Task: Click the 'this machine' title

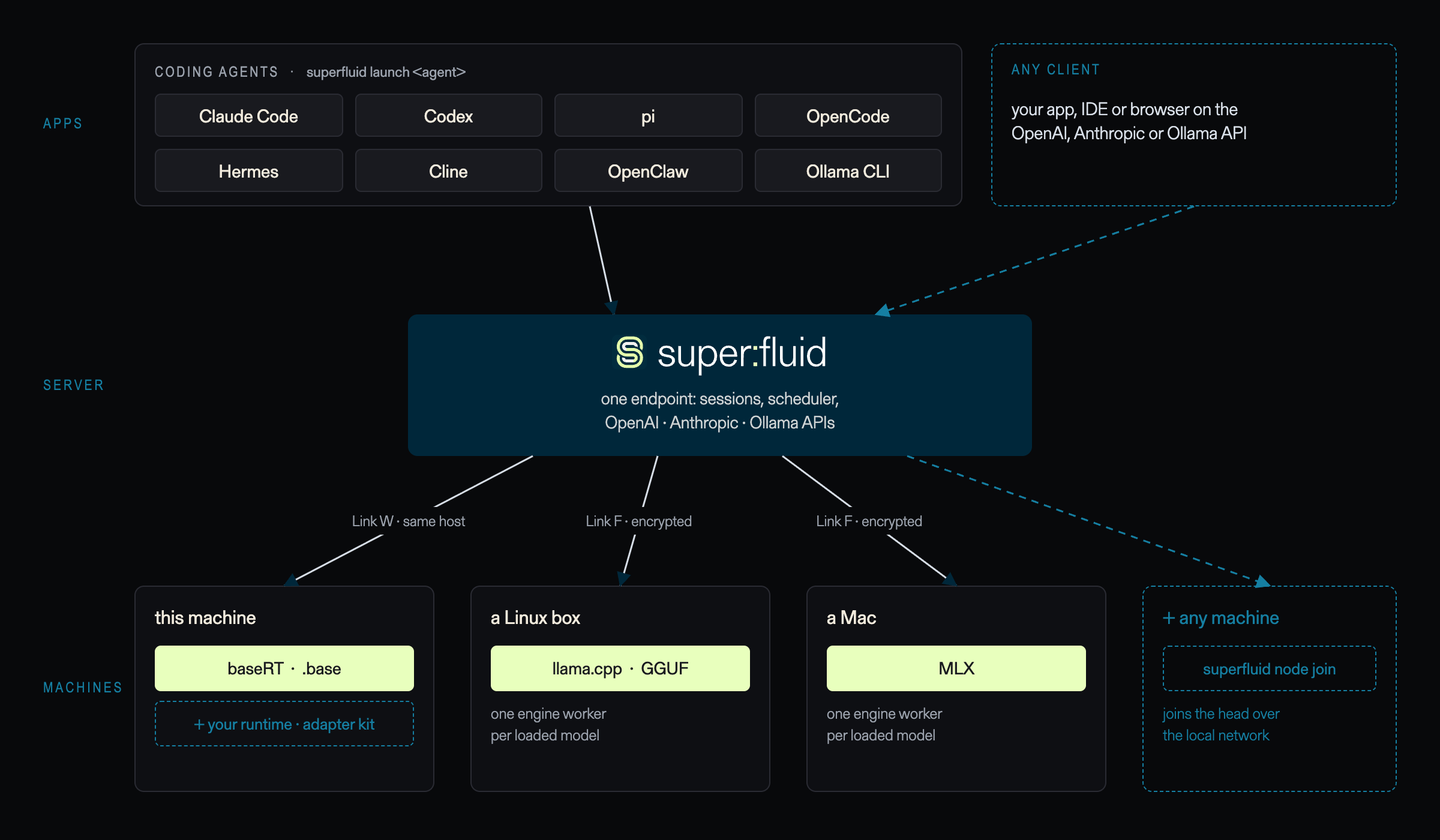Action: 205,617
